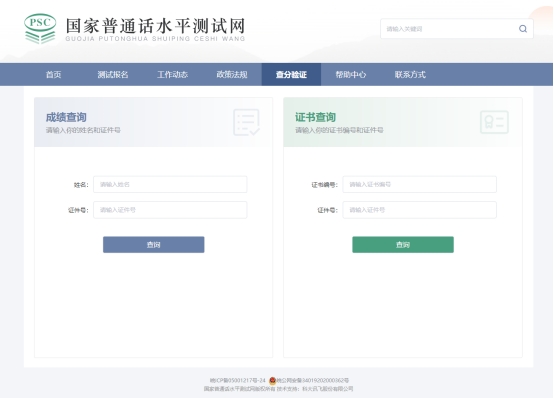
Task: Focus the keyword search input field
Action: click(x=449, y=29)
